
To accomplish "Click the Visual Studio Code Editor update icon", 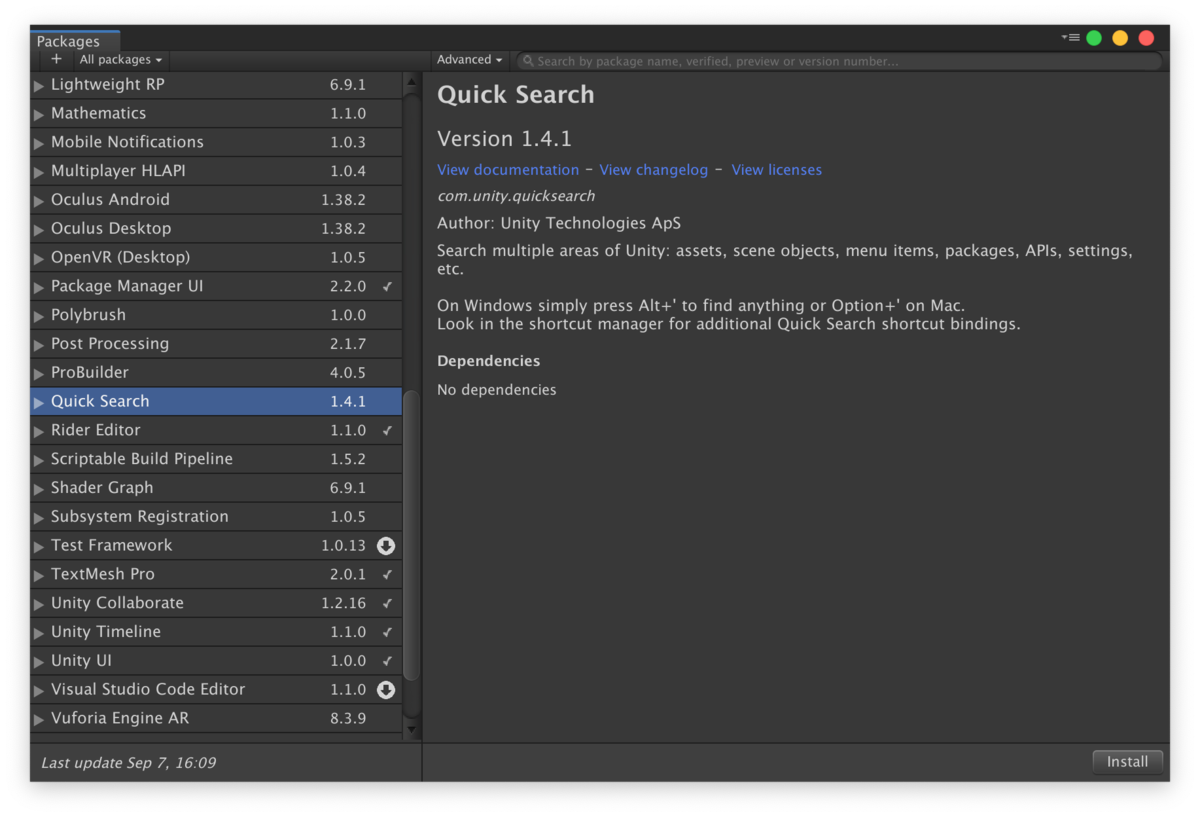I will tap(386, 690).
